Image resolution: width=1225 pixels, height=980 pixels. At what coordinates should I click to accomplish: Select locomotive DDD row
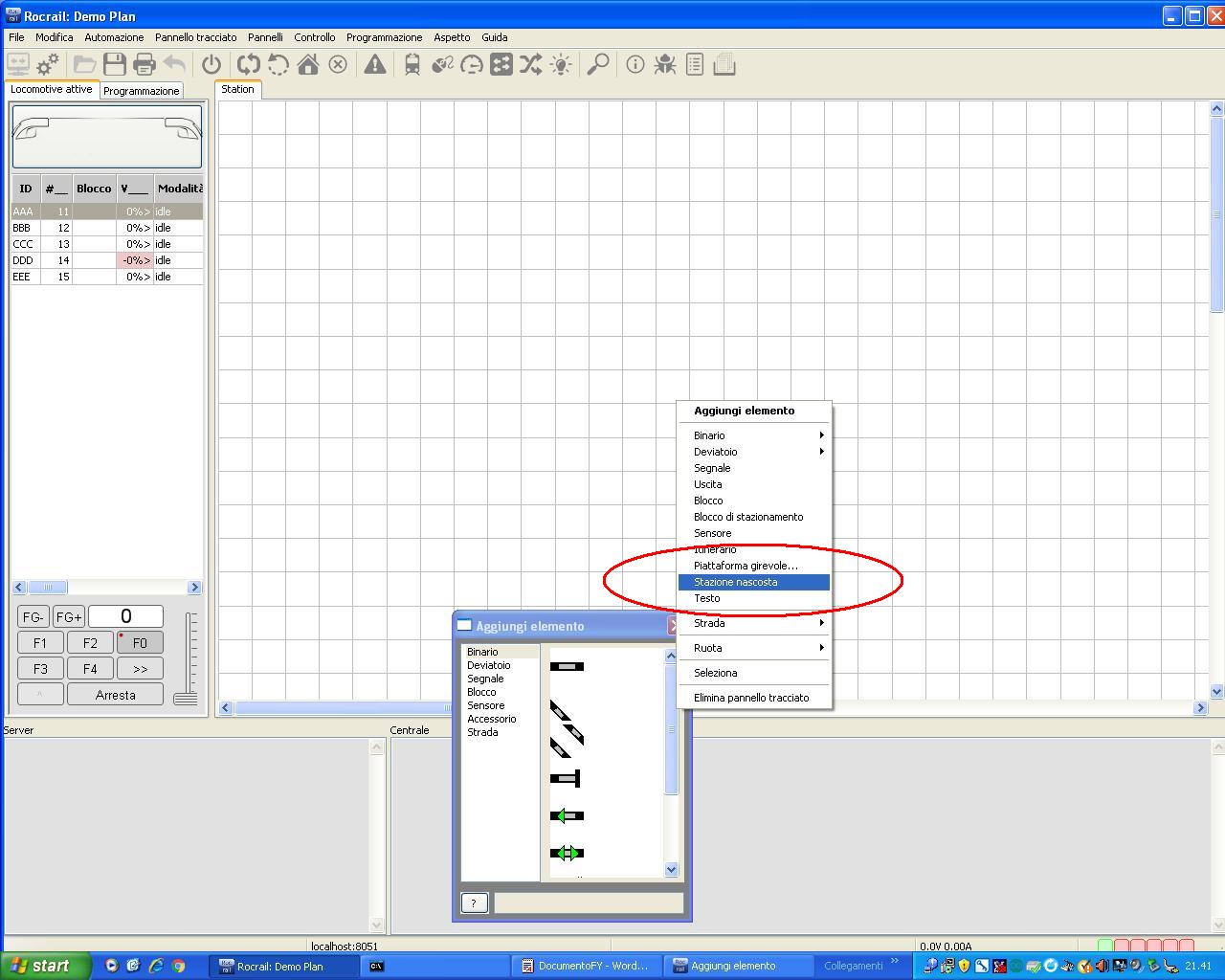(x=107, y=260)
